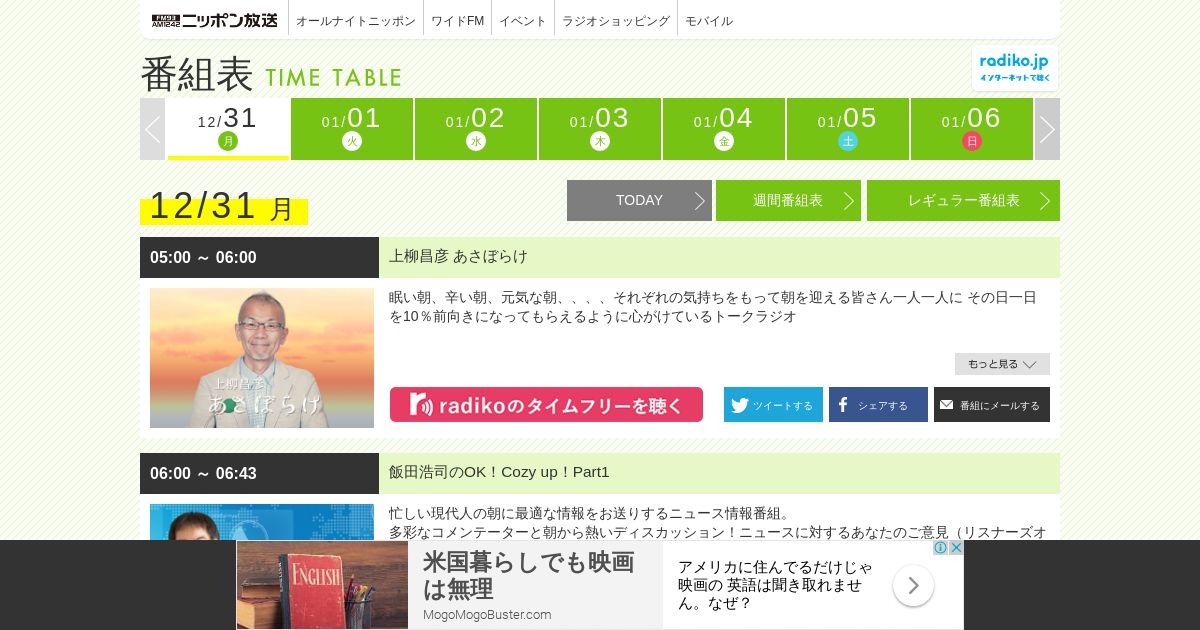The width and height of the screenshot is (1200, 630).
Task: Select the 01/04 Friday date tab
Action: coord(724,129)
